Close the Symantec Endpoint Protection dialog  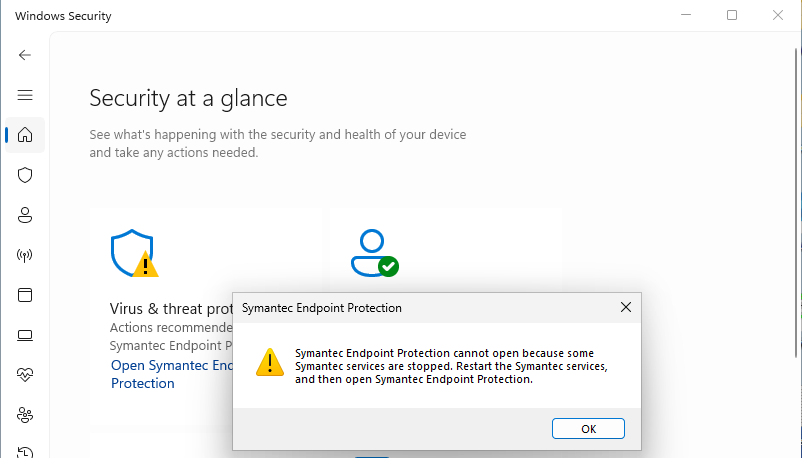click(x=626, y=307)
